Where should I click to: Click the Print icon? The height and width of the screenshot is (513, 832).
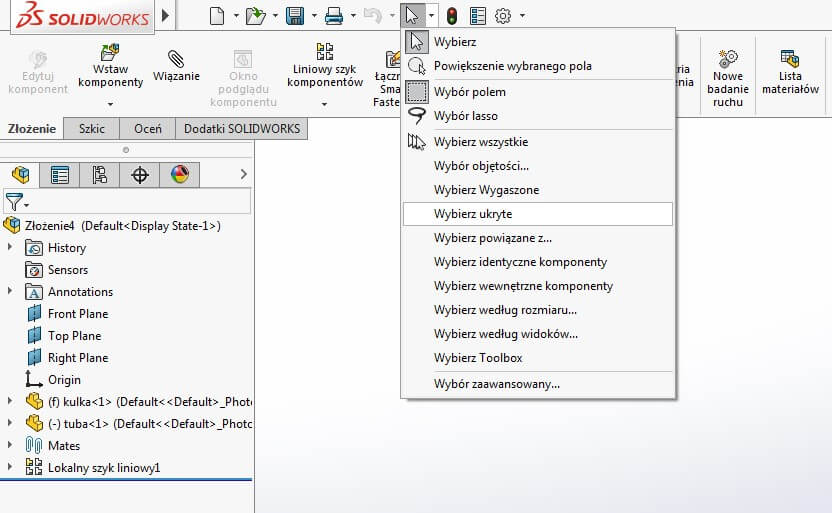point(333,16)
